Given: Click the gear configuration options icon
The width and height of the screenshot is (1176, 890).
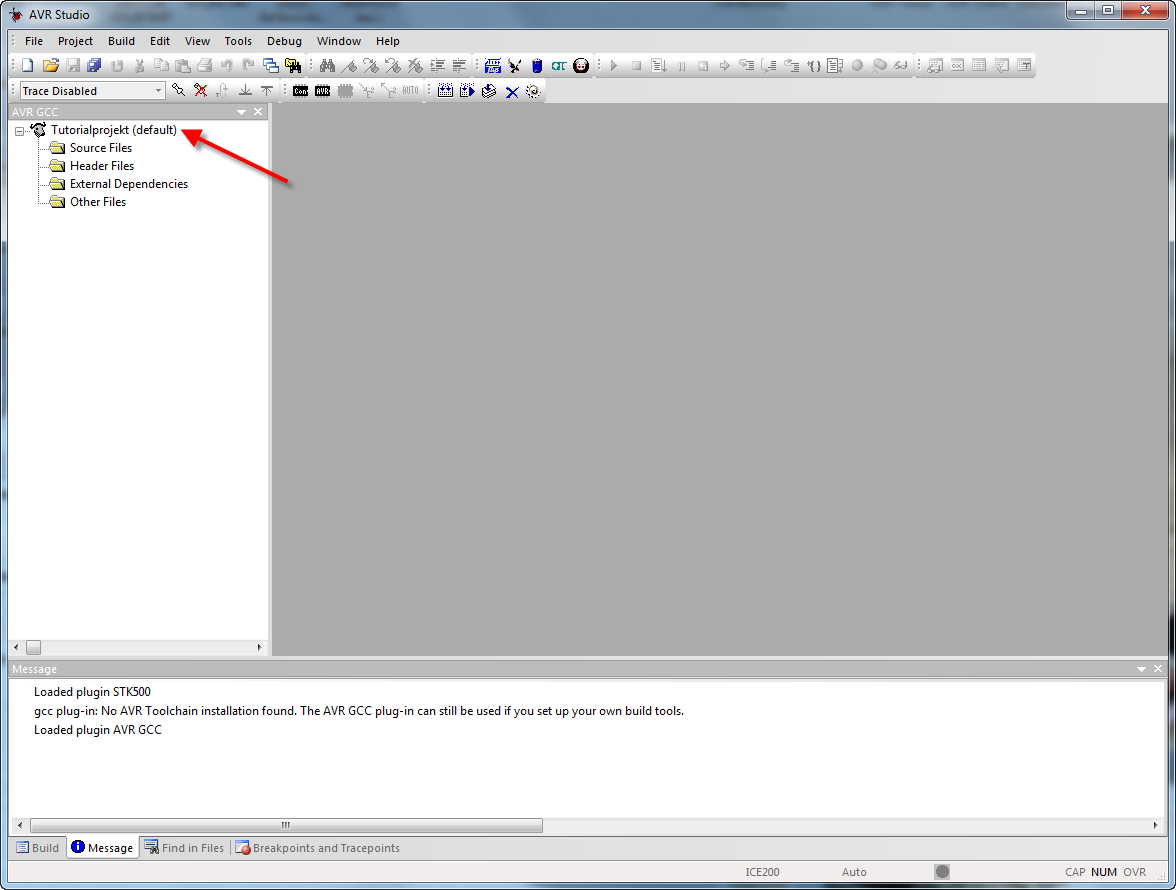Looking at the screenshot, I should coord(533,91).
